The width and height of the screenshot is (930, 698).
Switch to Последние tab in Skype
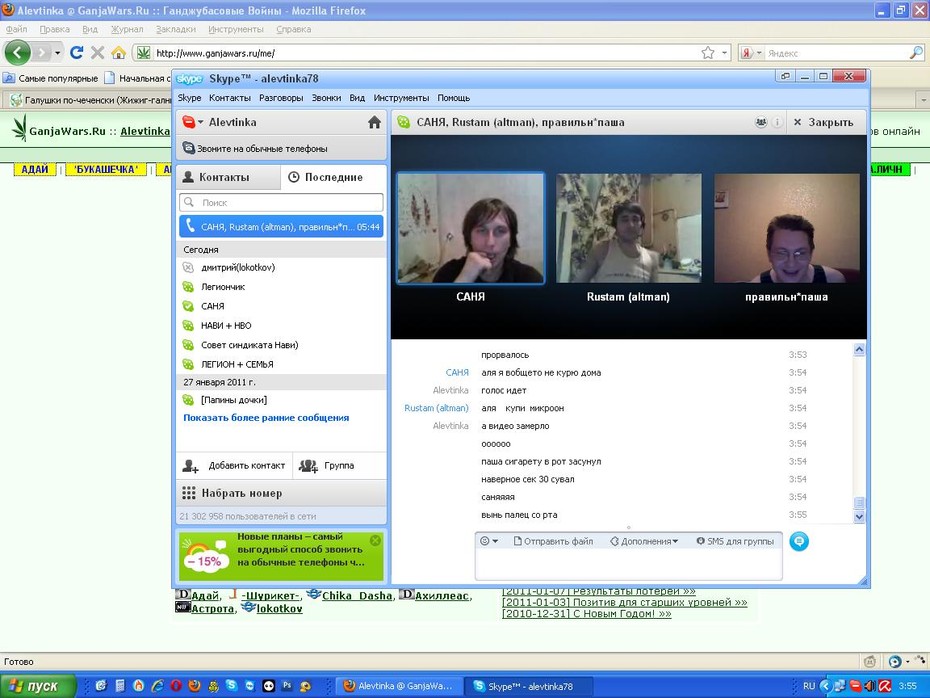pos(333,177)
